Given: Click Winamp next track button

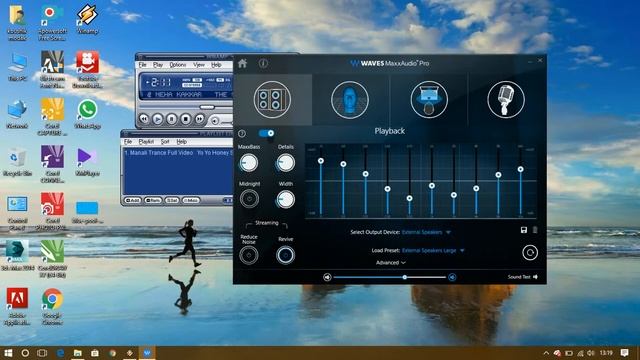Looking at the screenshot, I should [199, 119].
